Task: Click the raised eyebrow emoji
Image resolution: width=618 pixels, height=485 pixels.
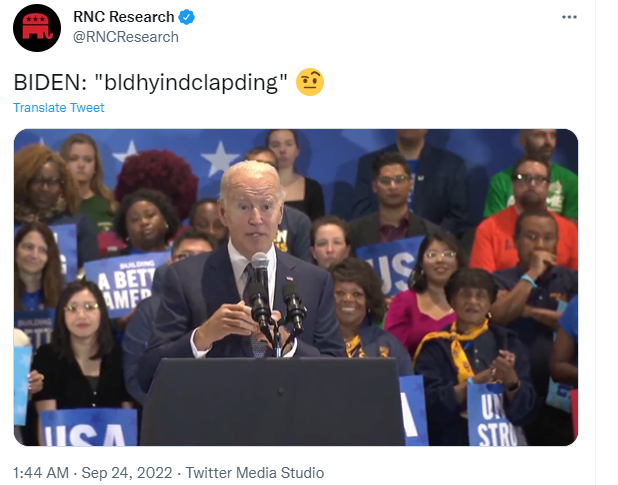Action: (310, 82)
